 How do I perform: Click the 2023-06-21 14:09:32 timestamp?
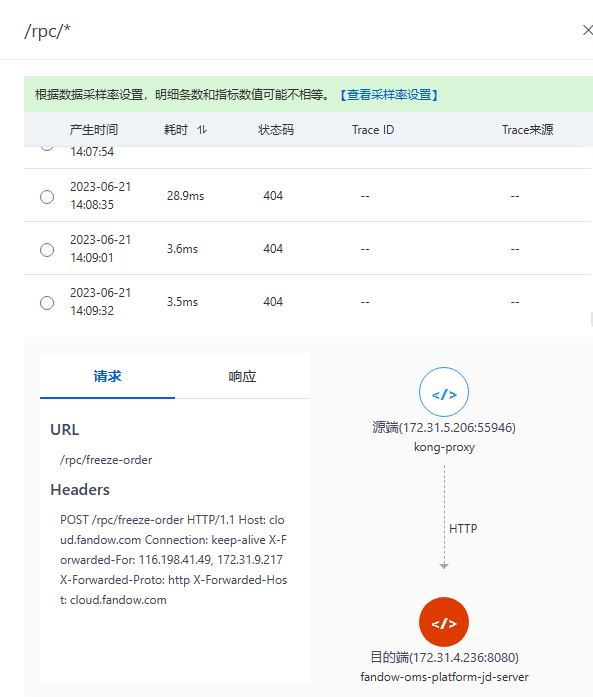click(x=100, y=302)
